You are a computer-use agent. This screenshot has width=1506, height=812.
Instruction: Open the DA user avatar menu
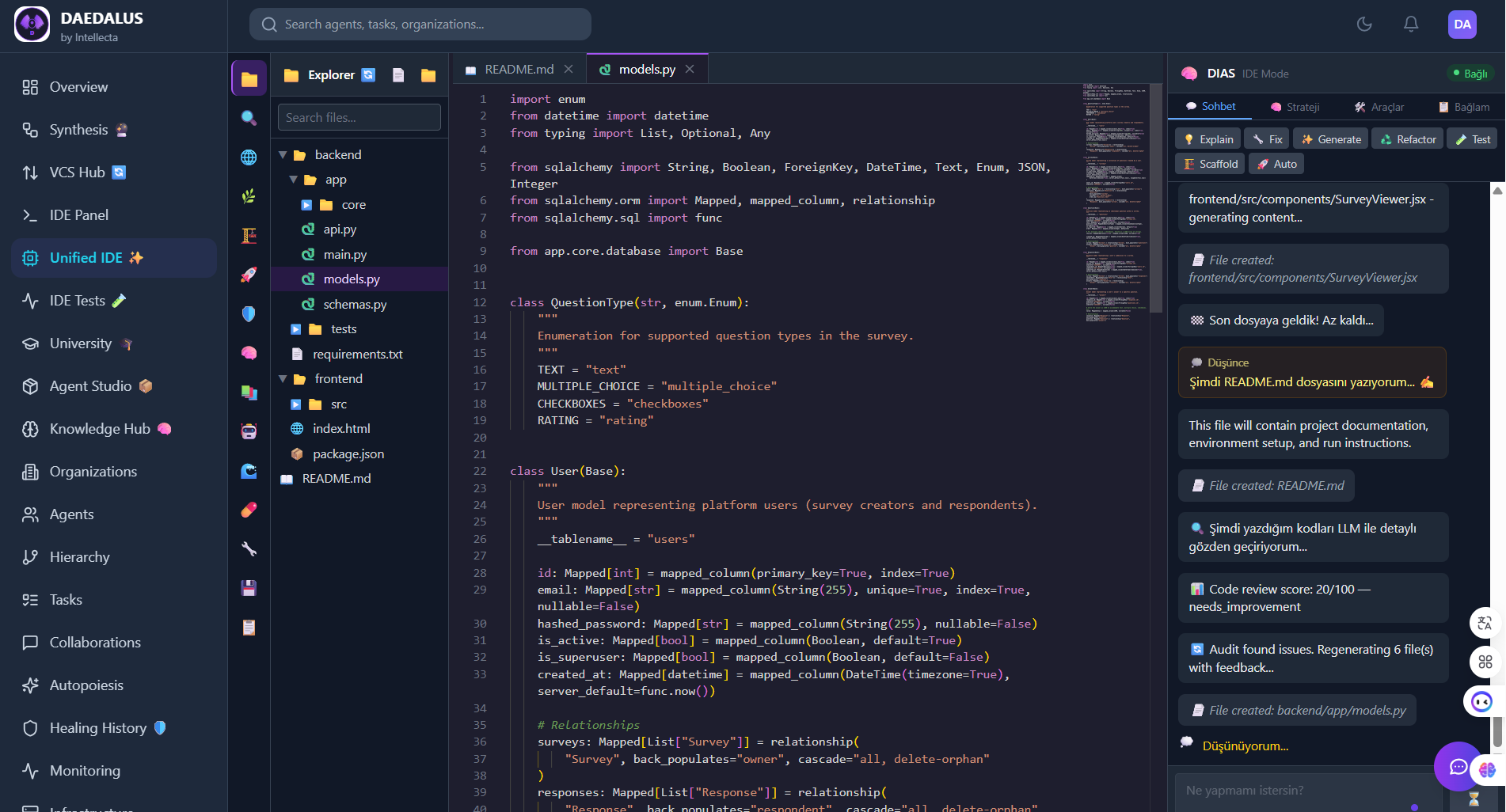(x=1462, y=25)
